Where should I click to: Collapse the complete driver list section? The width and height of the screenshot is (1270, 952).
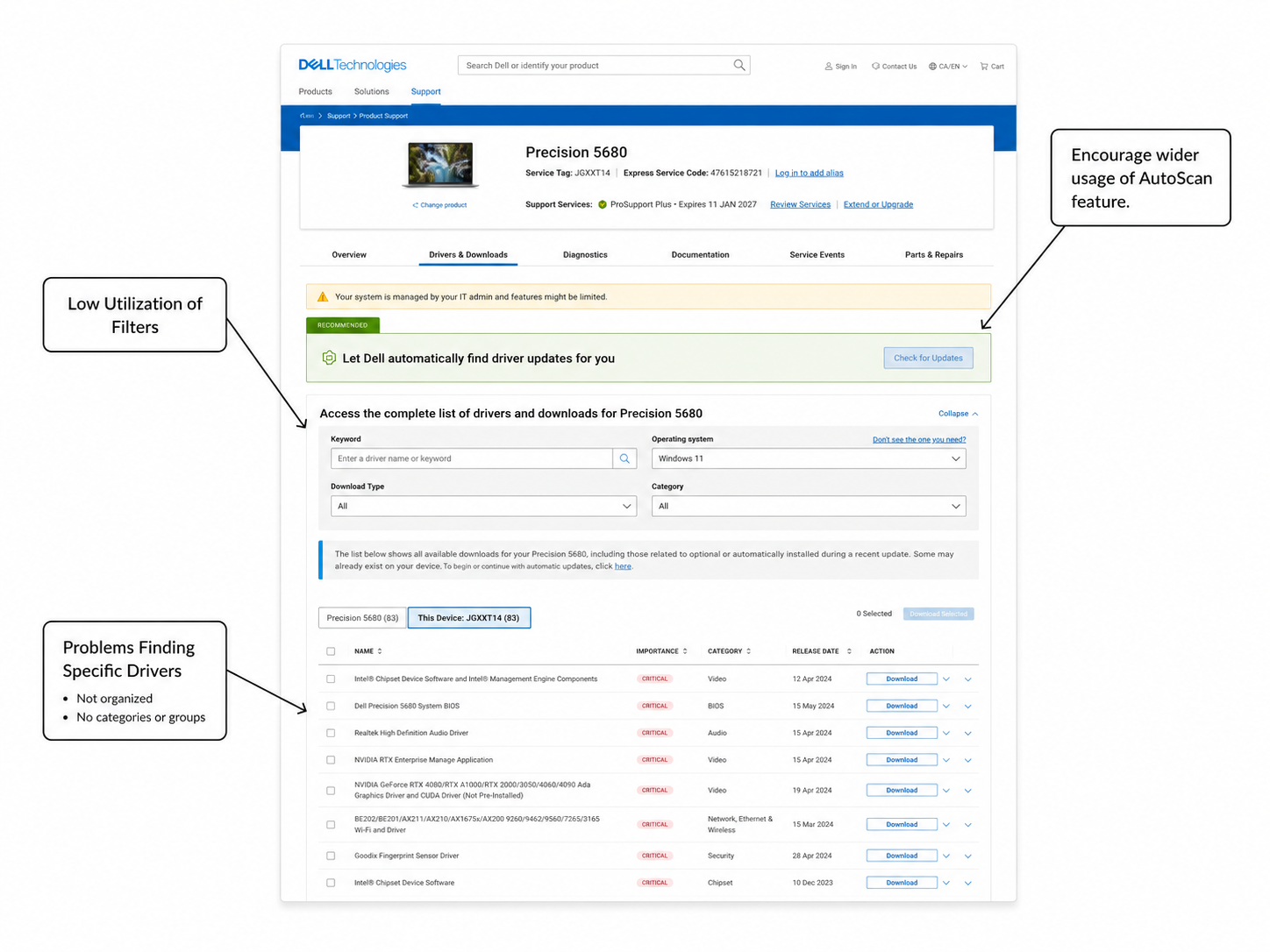click(958, 414)
